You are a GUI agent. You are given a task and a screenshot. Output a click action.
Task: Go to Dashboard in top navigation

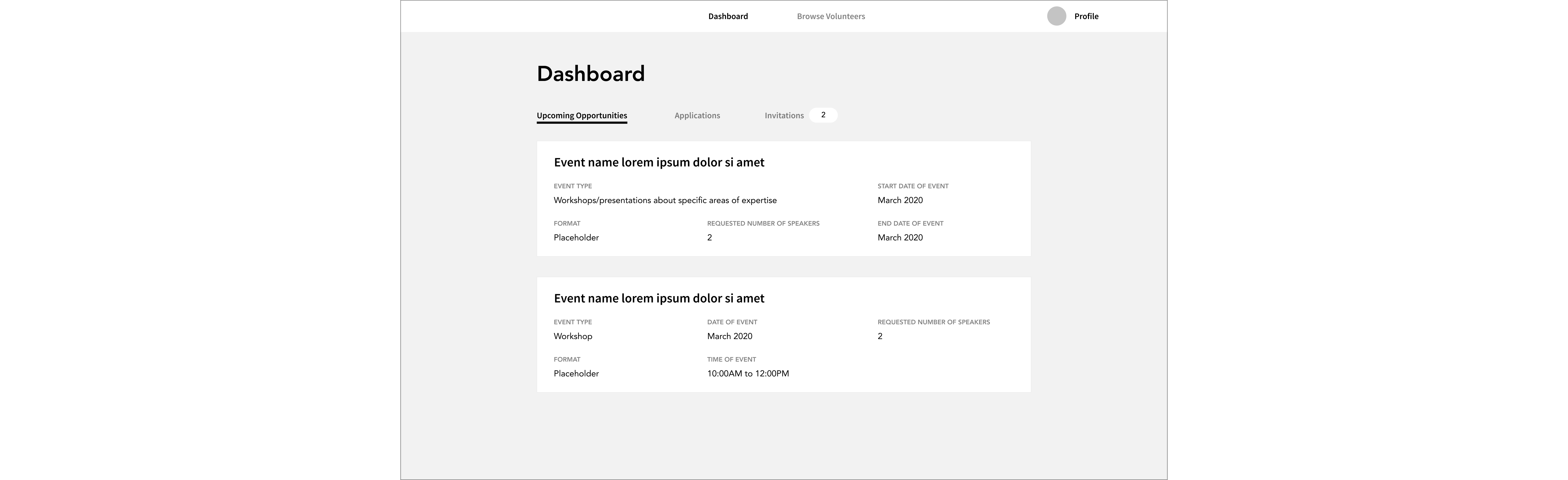(728, 17)
